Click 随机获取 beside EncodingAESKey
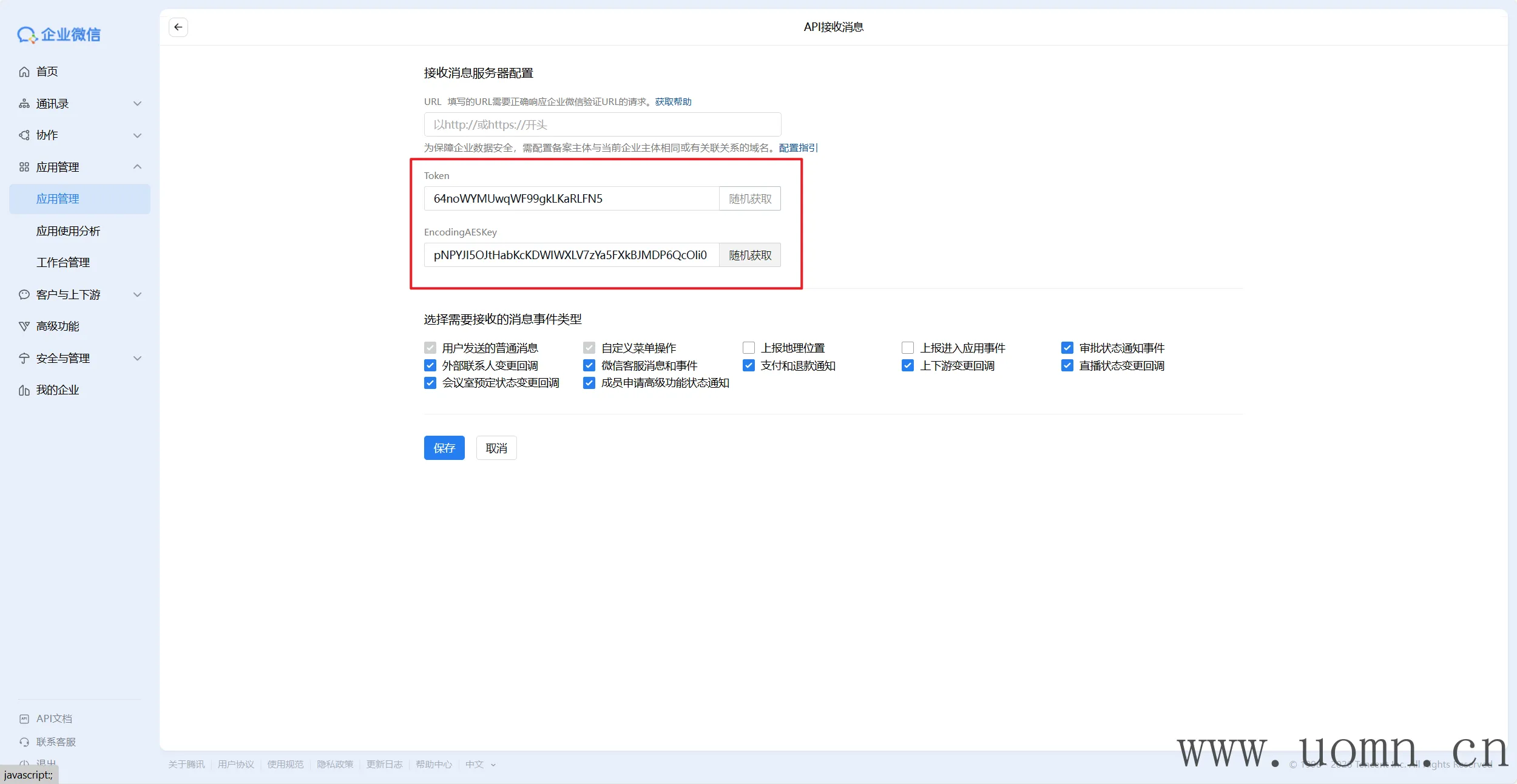 coord(750,255)
